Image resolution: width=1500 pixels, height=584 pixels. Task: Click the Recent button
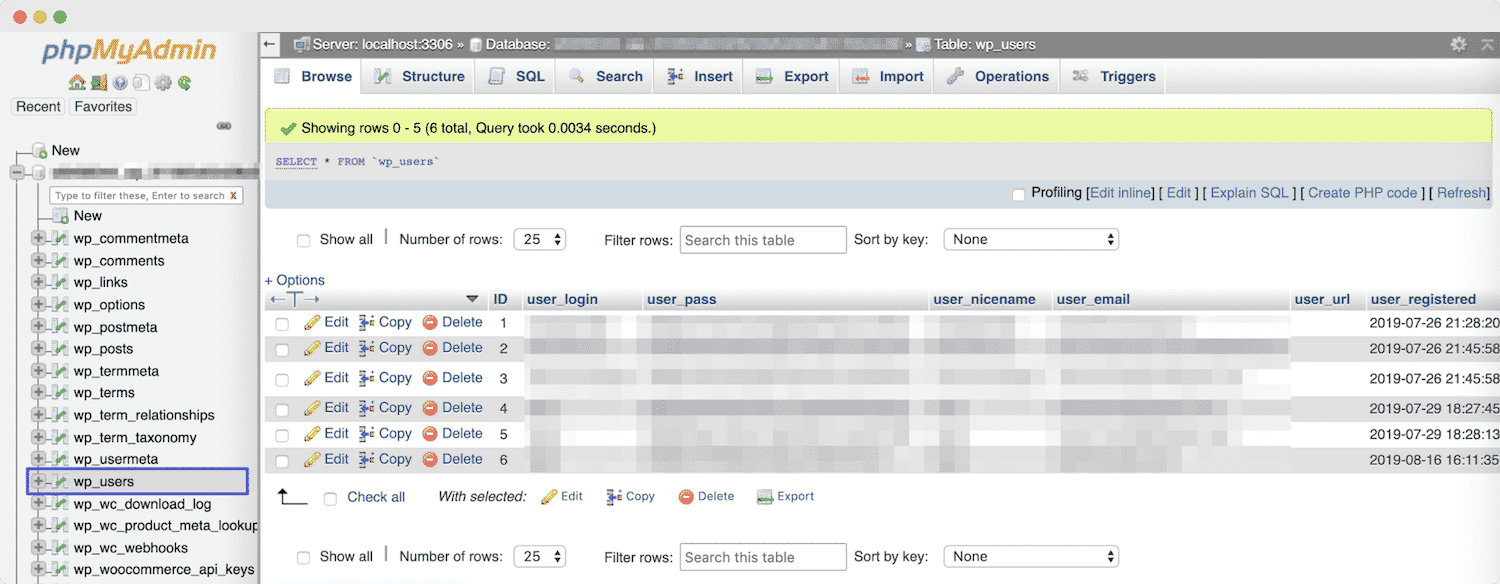coord(38,107)
